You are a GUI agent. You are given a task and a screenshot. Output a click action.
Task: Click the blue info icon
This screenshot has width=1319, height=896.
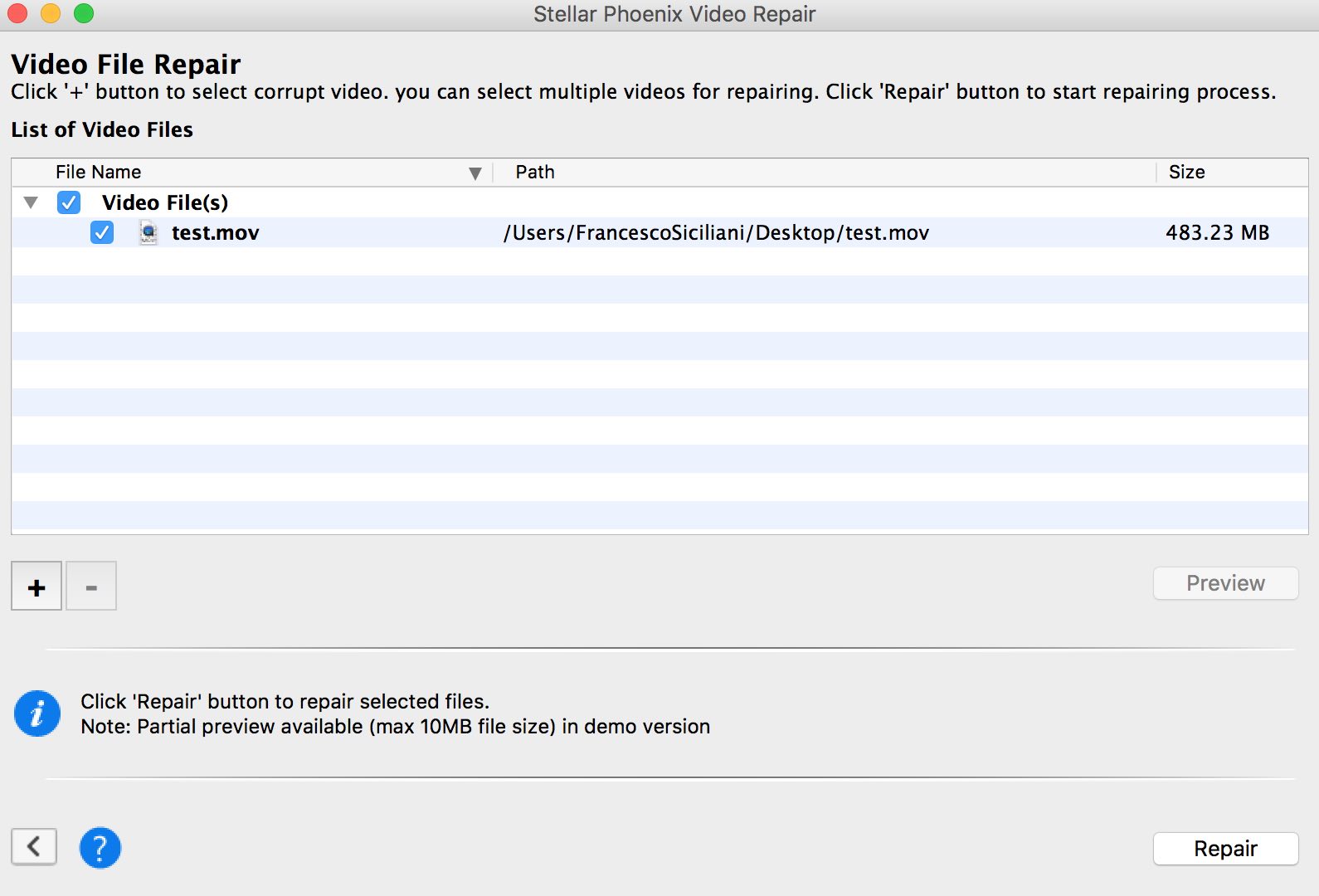tap(37, 713)
